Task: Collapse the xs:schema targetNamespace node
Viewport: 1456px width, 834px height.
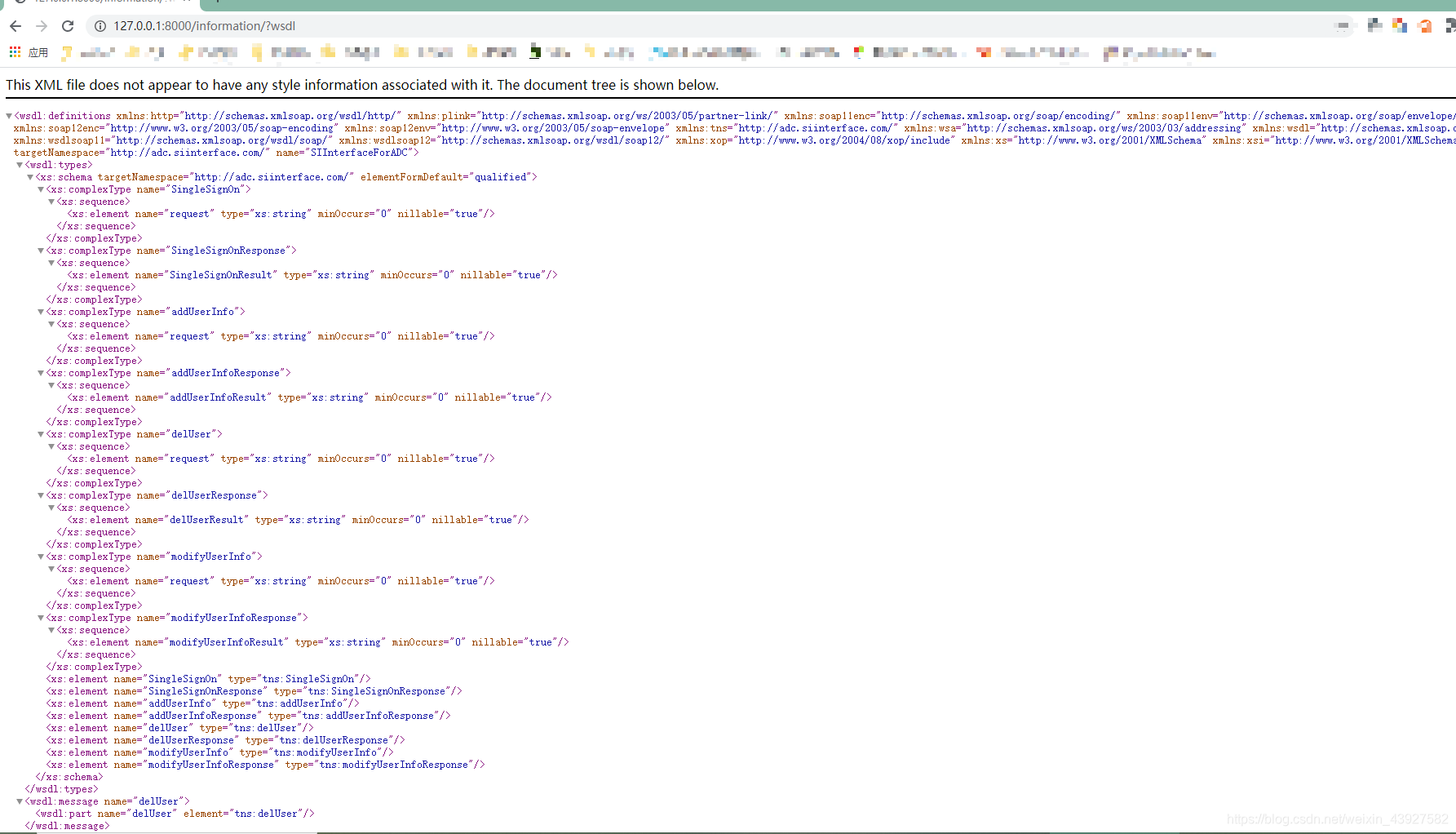Action: 30,177
